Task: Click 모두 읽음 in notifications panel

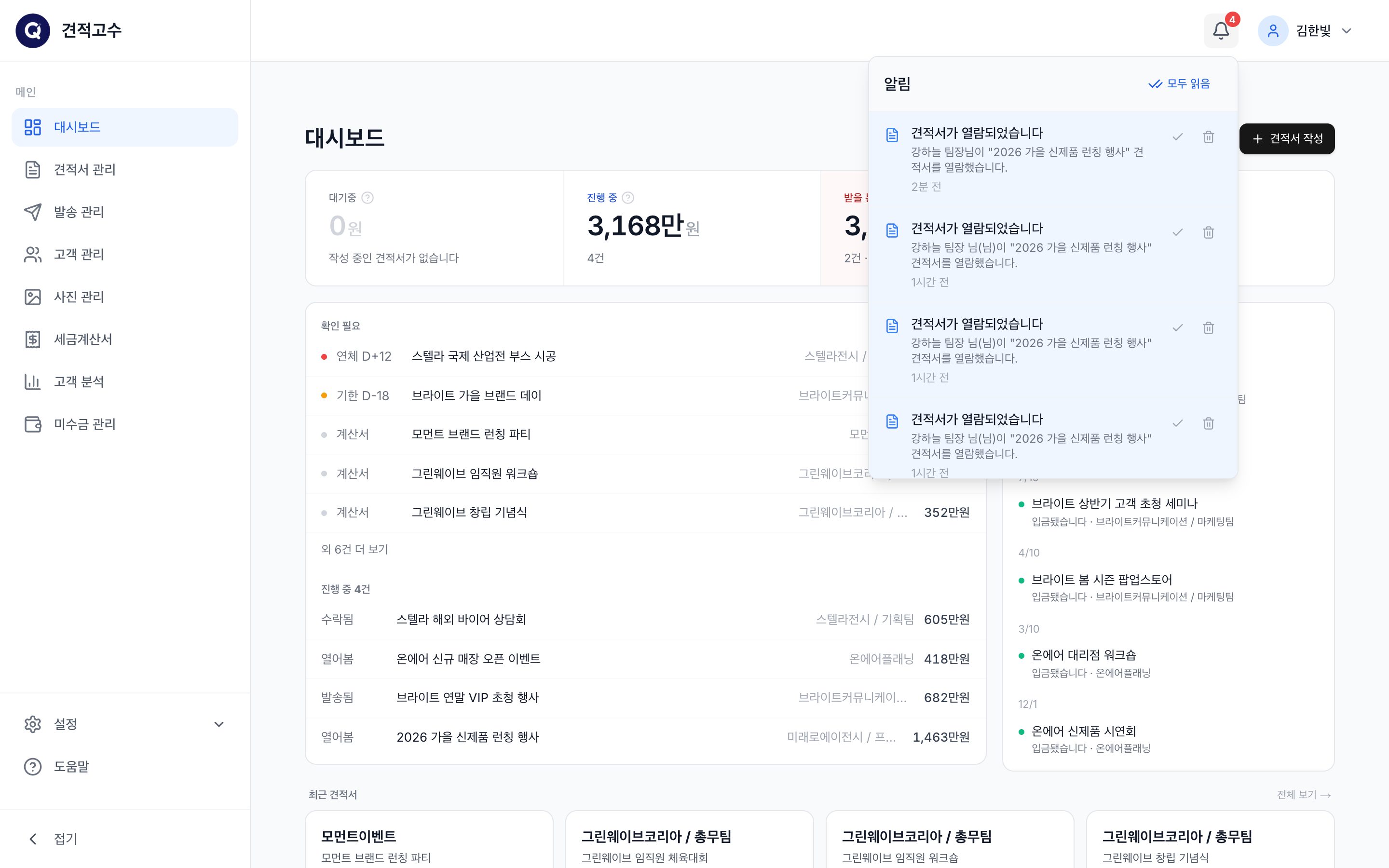Action: 1179,84
